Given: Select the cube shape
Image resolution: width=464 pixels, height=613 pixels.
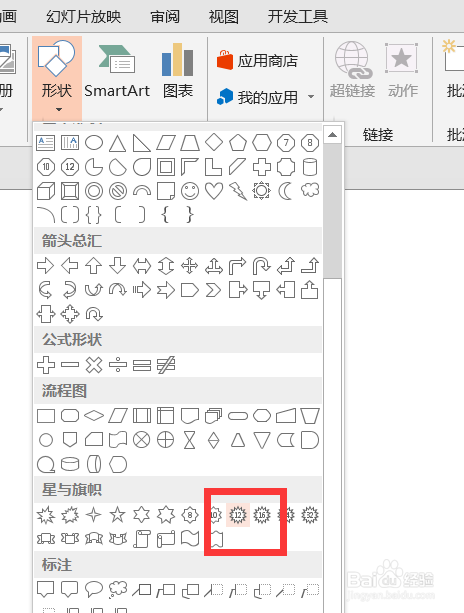Looking at the screenshot, I should 46,191.
